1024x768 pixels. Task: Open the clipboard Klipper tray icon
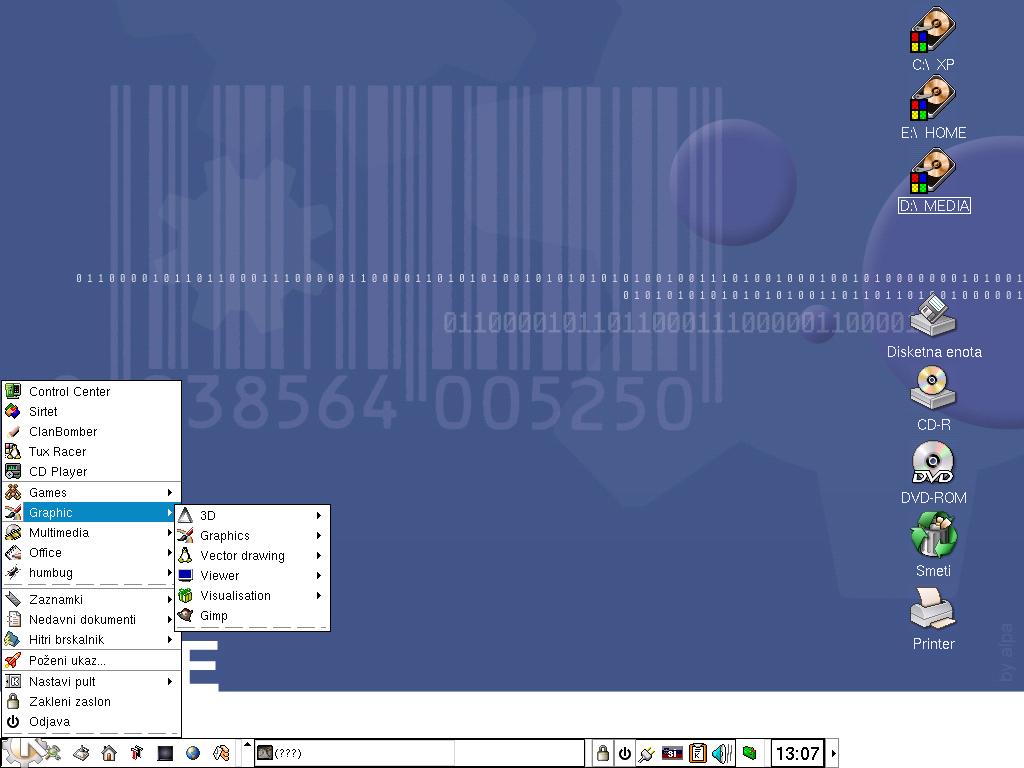tap(697, 754)
